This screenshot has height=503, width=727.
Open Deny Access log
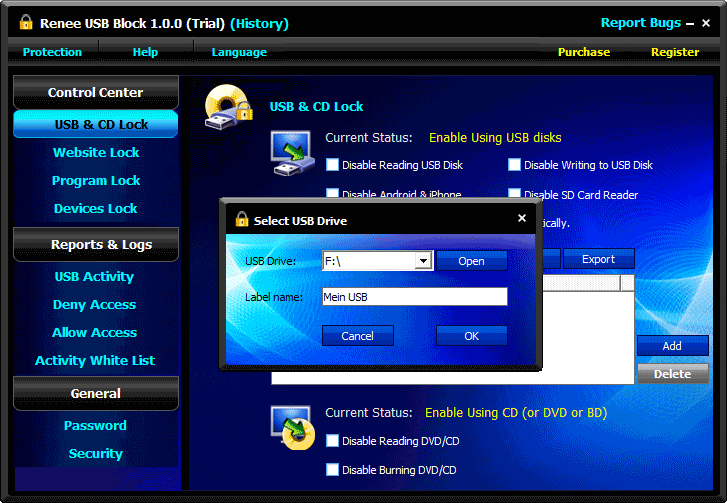(x=94, y=305)
